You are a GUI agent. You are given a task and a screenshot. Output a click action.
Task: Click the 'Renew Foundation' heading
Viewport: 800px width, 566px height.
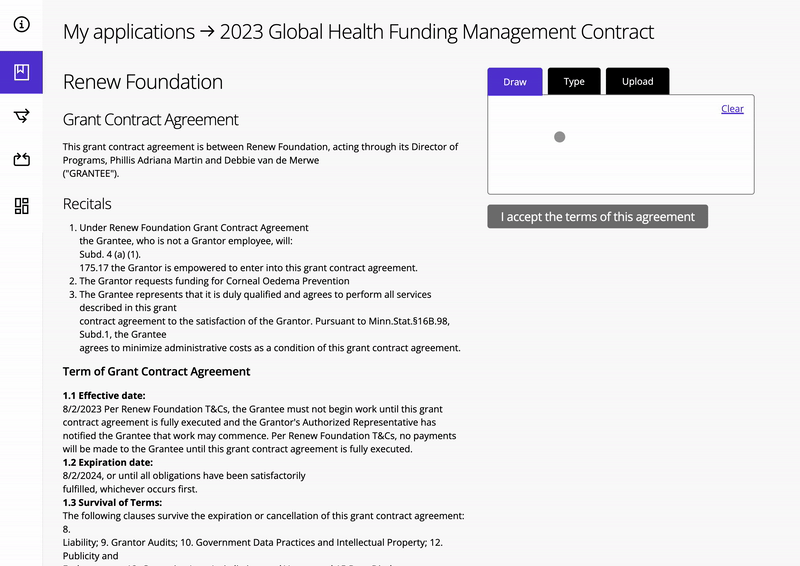(143, 82)
